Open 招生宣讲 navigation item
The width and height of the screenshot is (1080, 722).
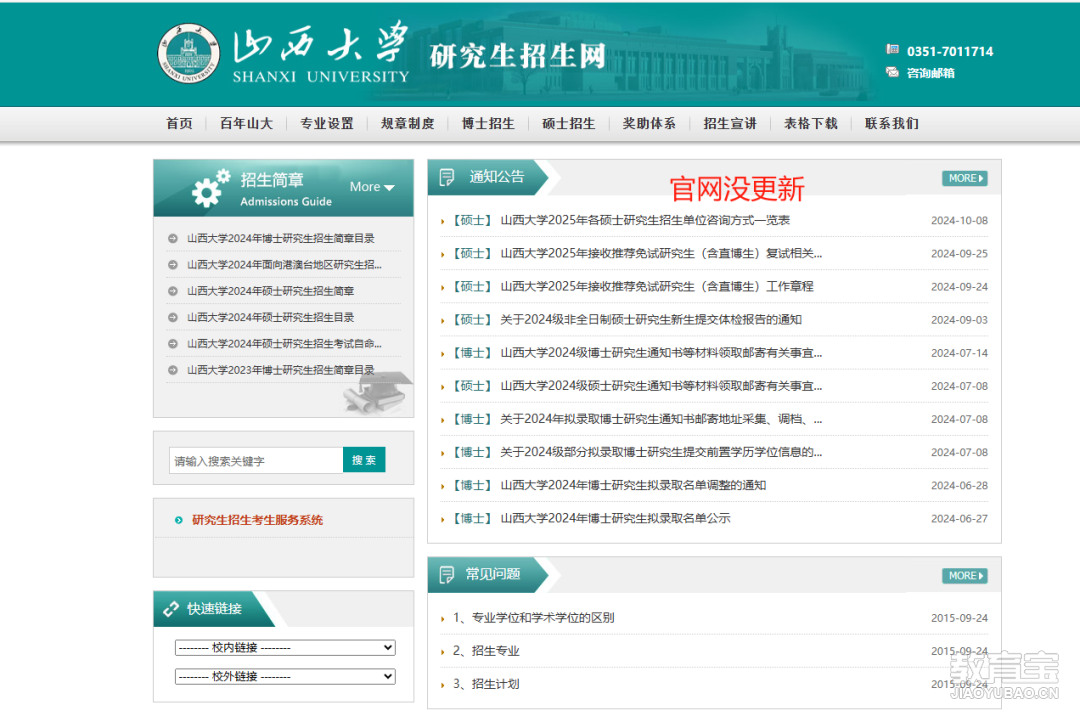click(730, 123)
